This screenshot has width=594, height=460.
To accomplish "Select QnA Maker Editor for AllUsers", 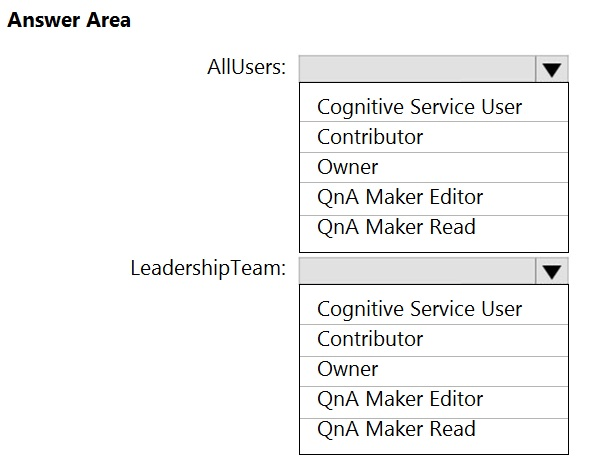I will (434, 199).
